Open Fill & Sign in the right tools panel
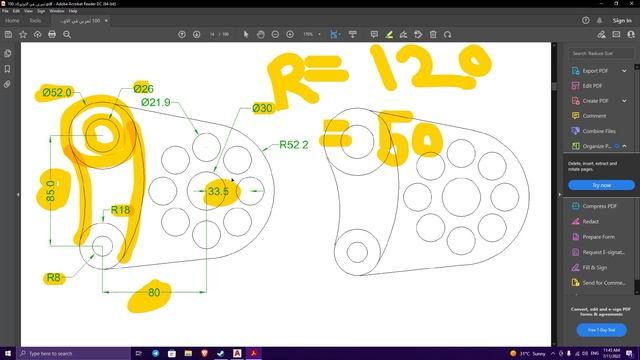The height and width of the screenshot is (360, 640). [594, 268]
